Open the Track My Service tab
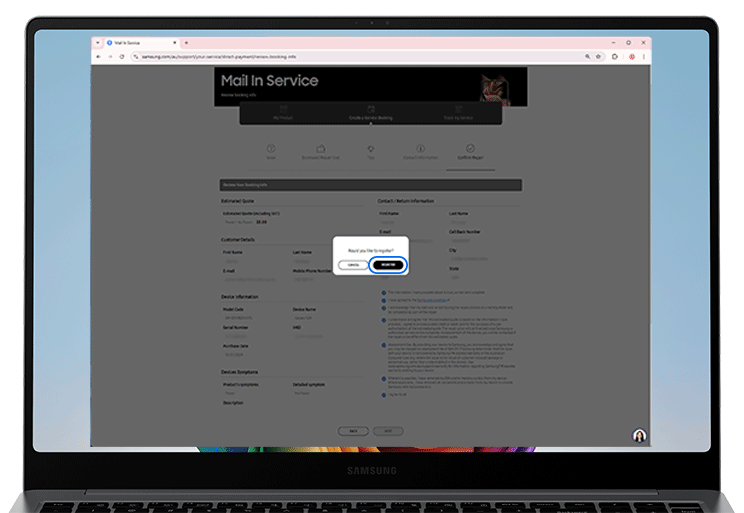This screenshot has height=513, width=744. point(458,113)
